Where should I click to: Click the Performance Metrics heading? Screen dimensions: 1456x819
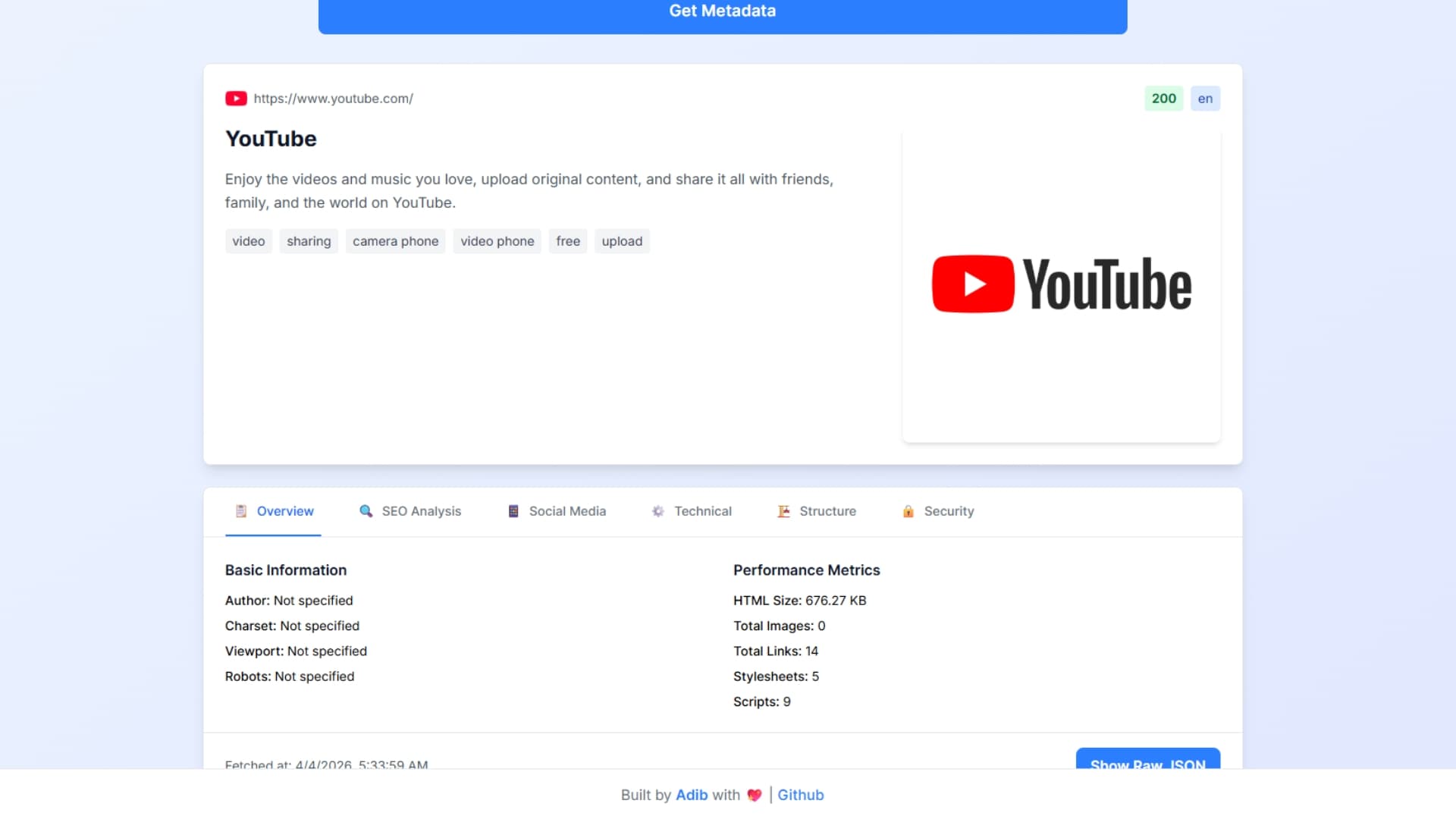point(806,570)
